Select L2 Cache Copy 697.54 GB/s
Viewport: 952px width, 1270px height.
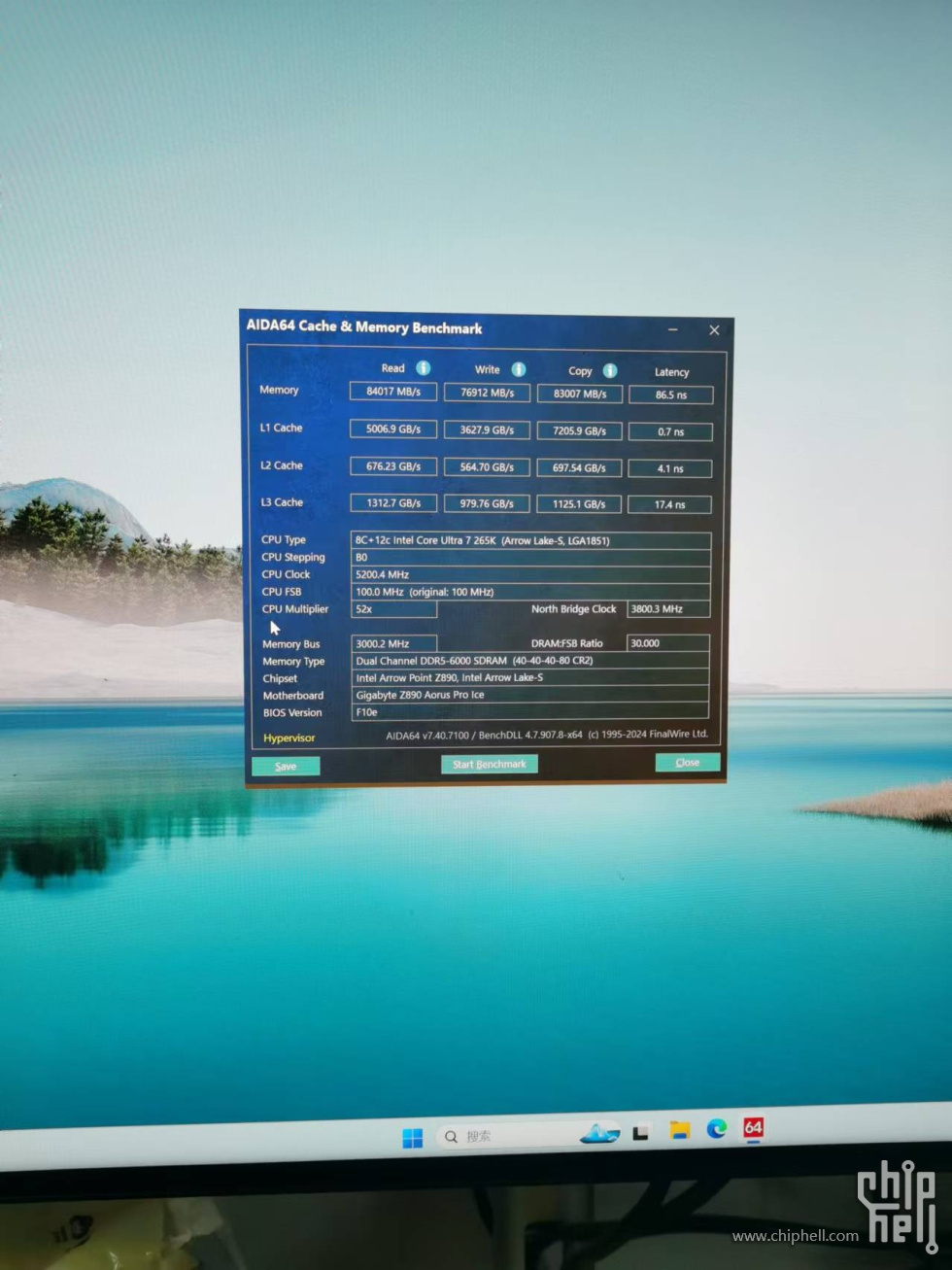point(580,467)
